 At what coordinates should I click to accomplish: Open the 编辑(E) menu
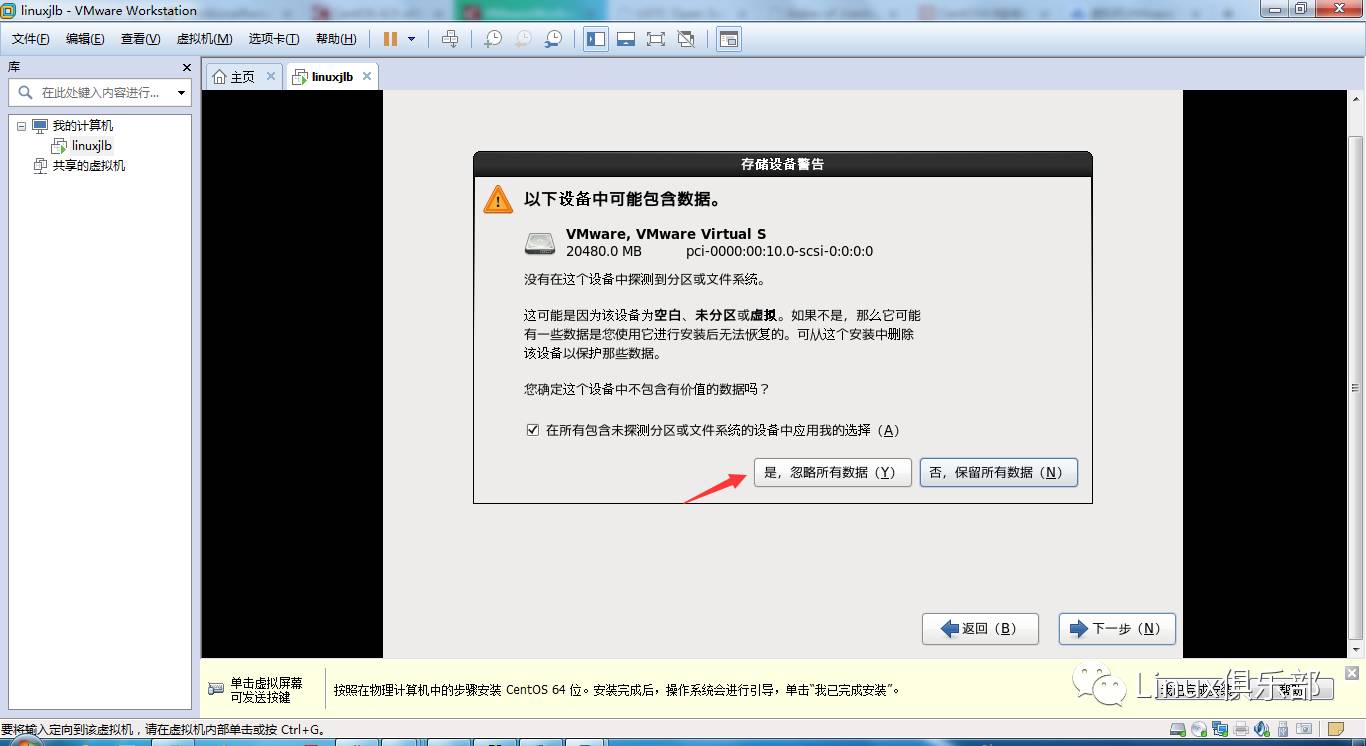pyautogui.click(x=85, y=39)
